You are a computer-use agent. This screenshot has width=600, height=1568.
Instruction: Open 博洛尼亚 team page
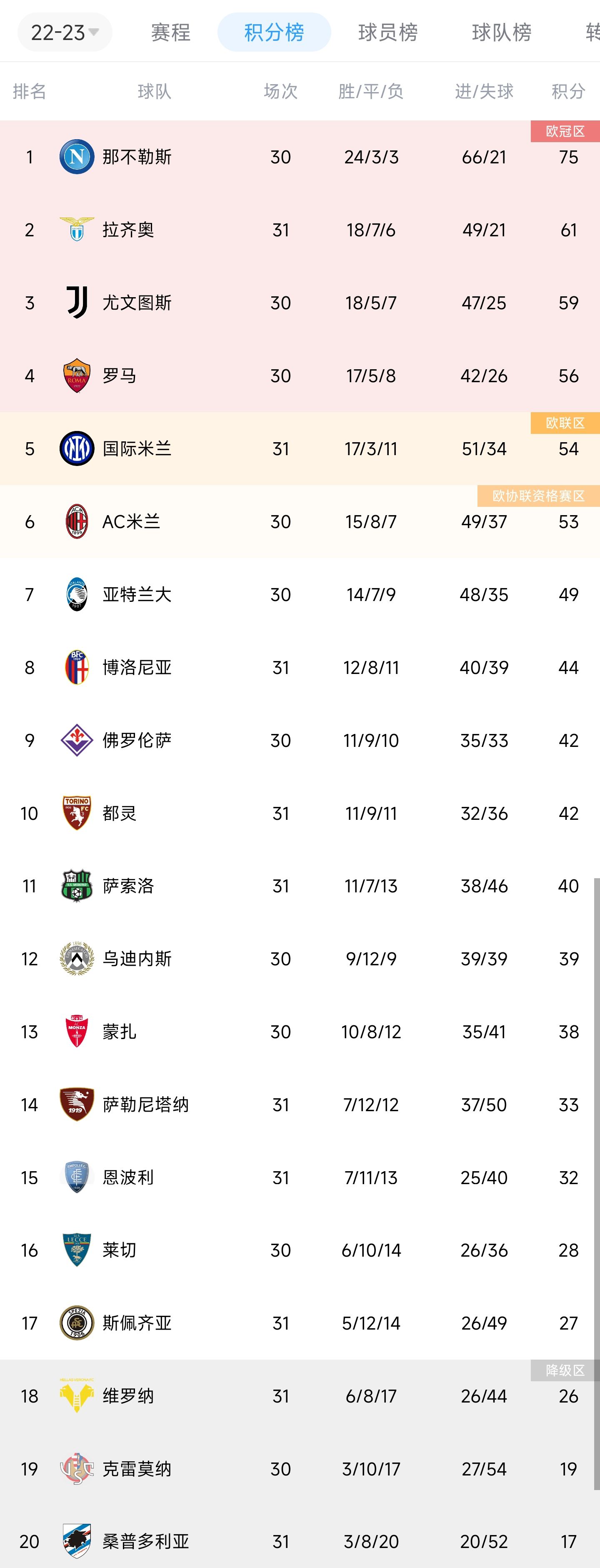137,668
